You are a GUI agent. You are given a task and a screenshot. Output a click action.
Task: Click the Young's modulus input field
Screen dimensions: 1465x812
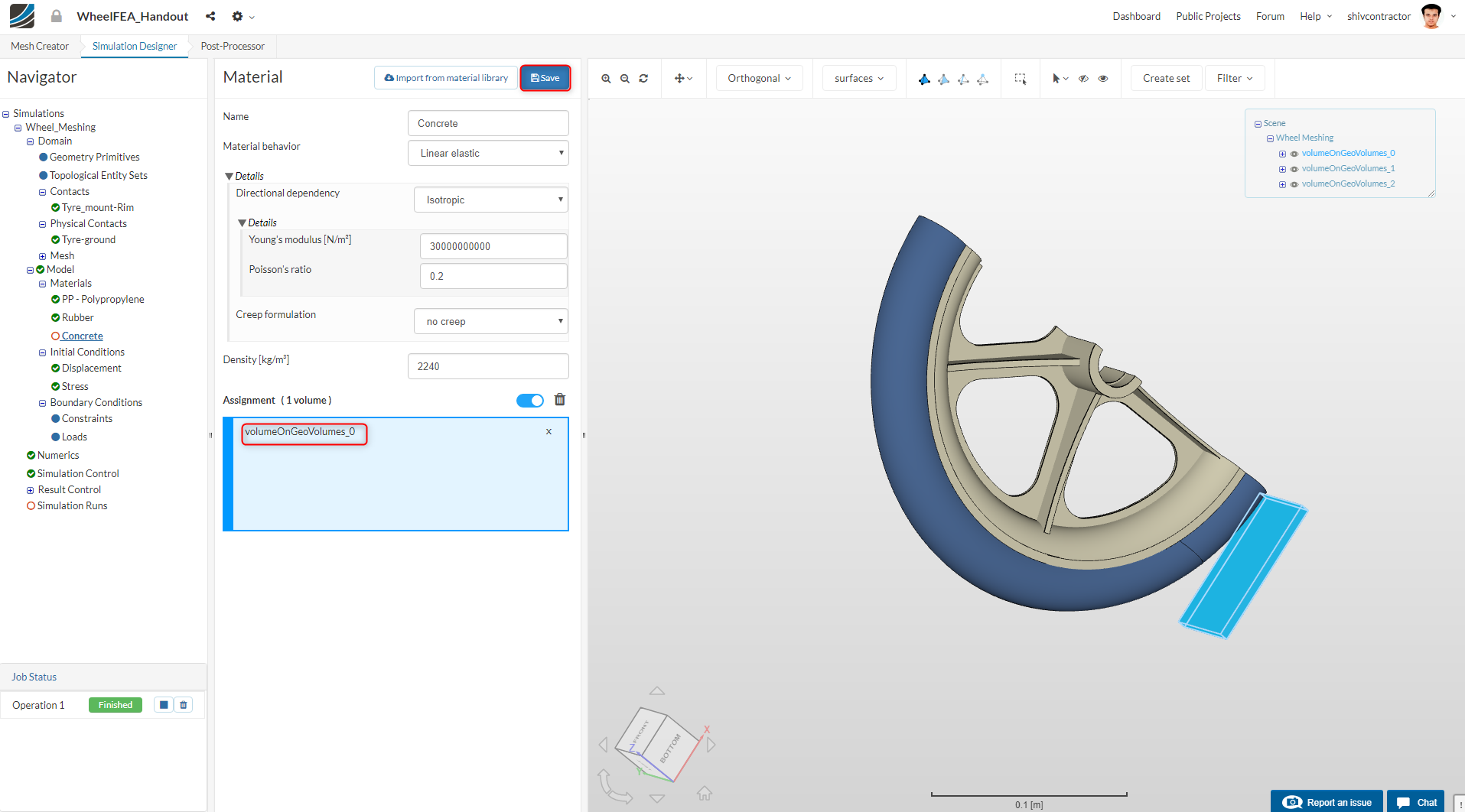pyautogui.click(x=493, y=246)
